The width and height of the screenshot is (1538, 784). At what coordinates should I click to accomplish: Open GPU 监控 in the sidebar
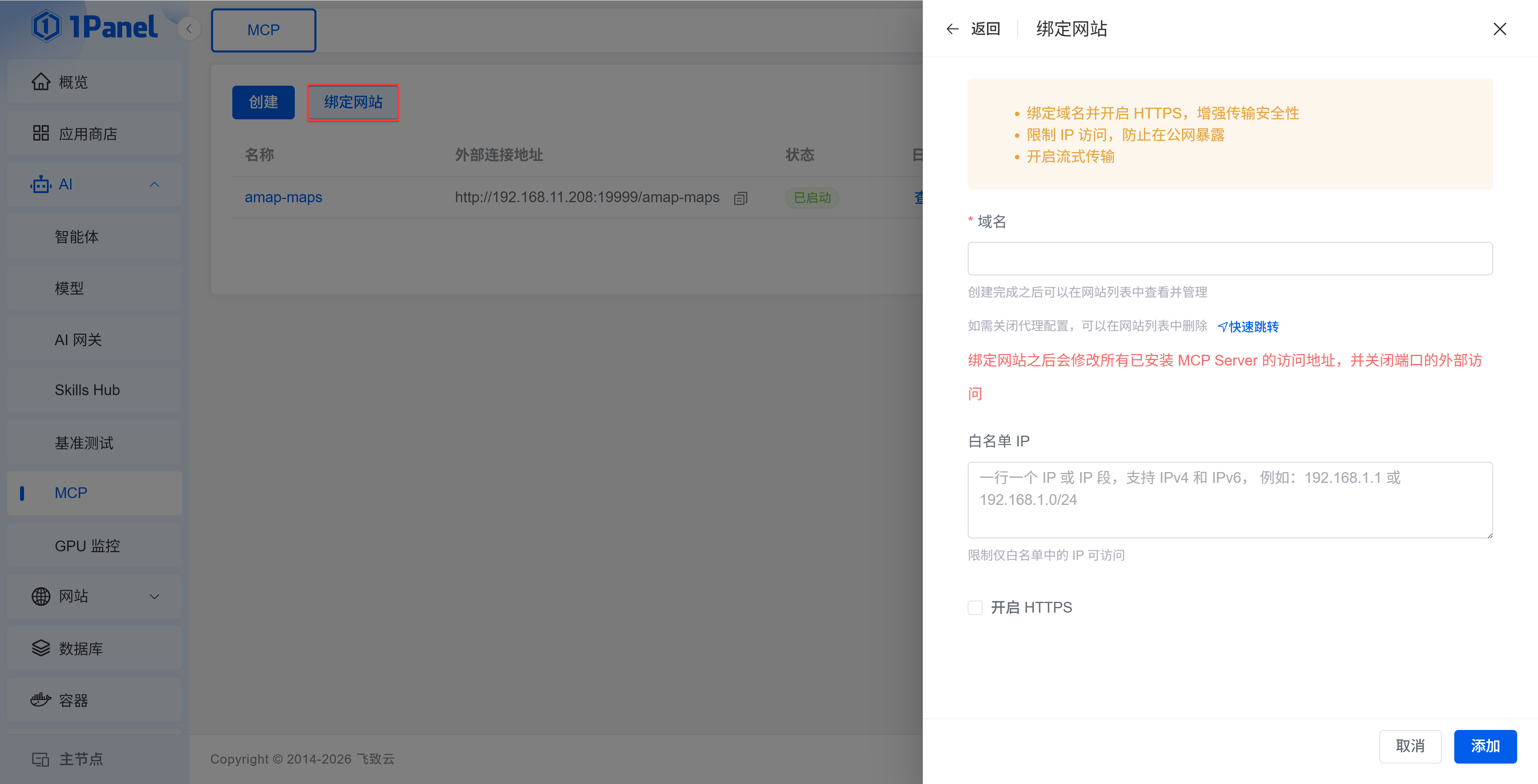(x=95, y=545)
